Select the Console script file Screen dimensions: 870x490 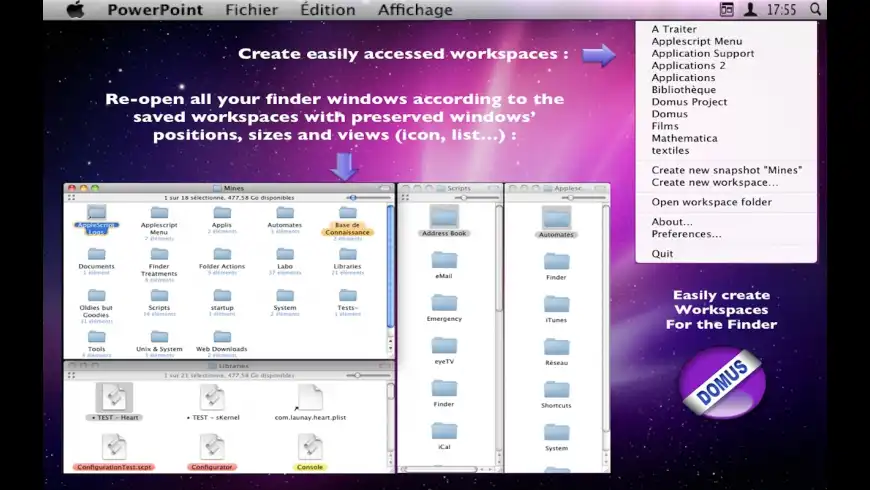(x=310, y=452)
